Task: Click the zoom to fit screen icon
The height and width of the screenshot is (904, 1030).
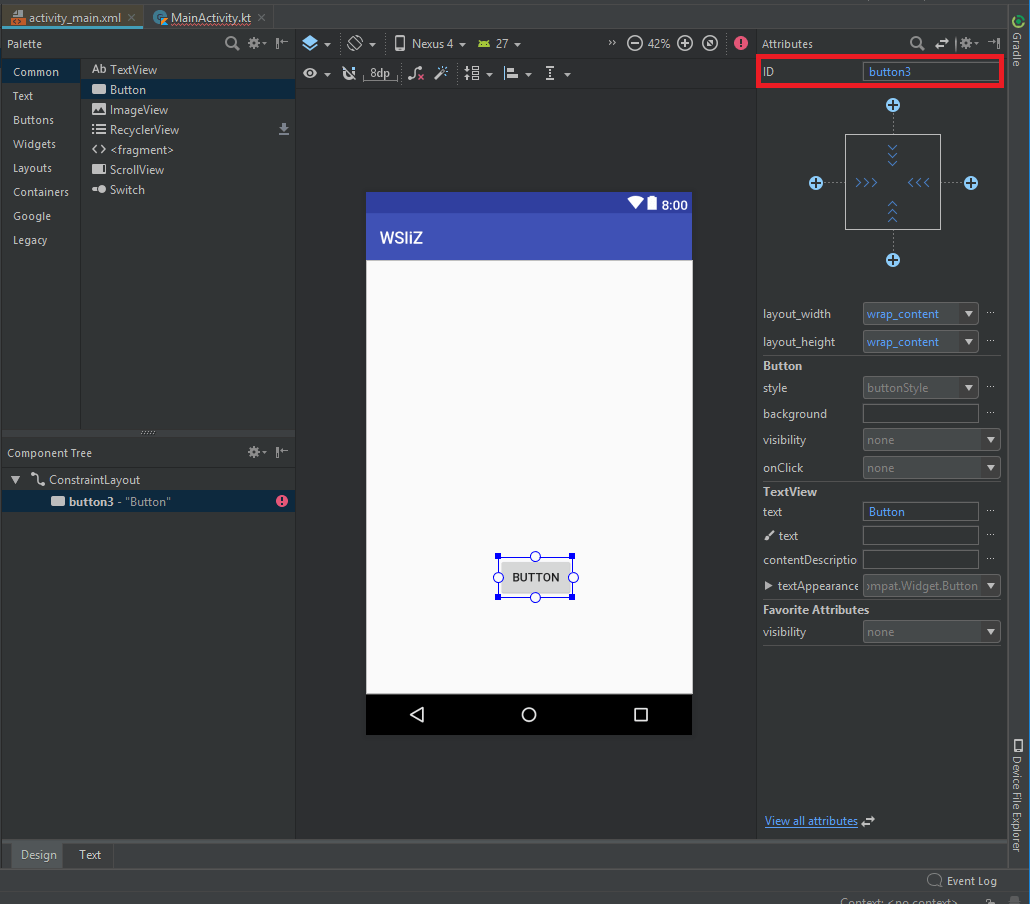Action: 710,43
